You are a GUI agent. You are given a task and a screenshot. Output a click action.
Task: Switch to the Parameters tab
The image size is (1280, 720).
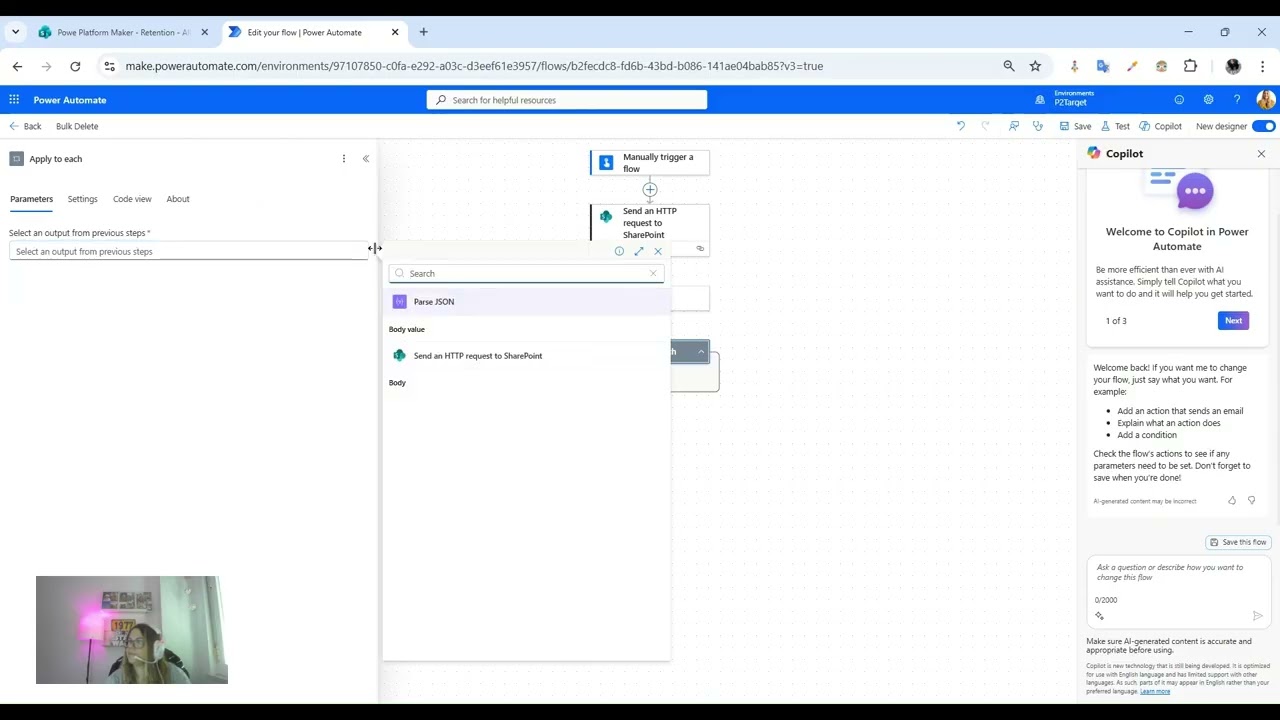click(31, 199)
